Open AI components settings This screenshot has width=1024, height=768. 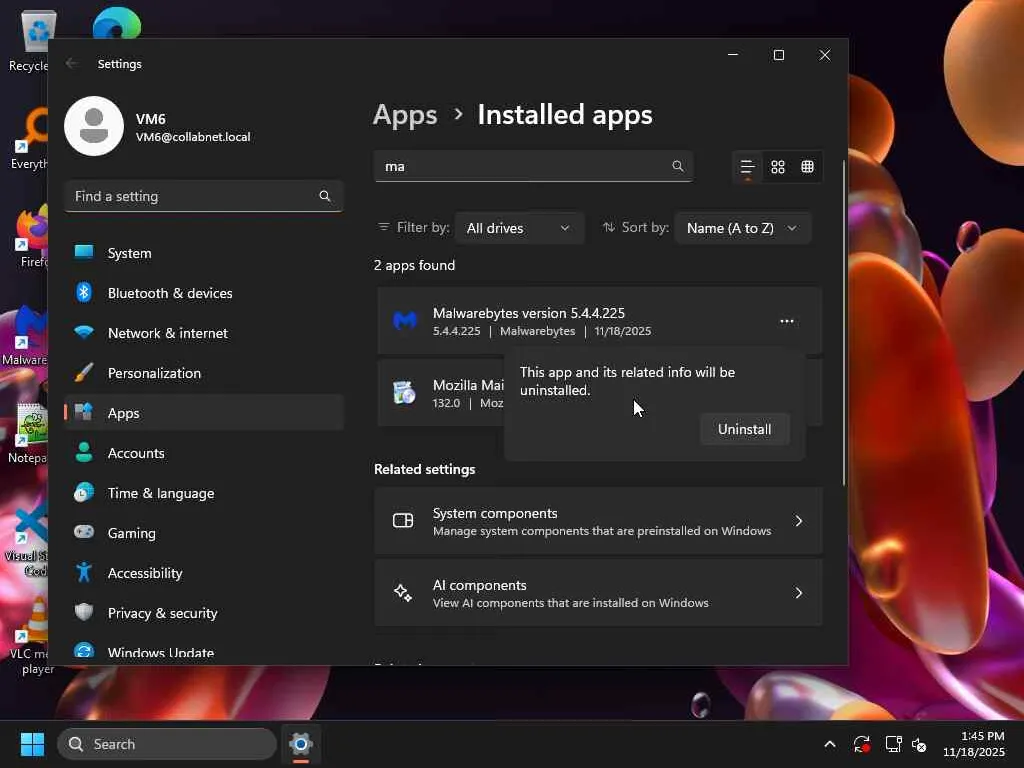click(x=598, y=593)
